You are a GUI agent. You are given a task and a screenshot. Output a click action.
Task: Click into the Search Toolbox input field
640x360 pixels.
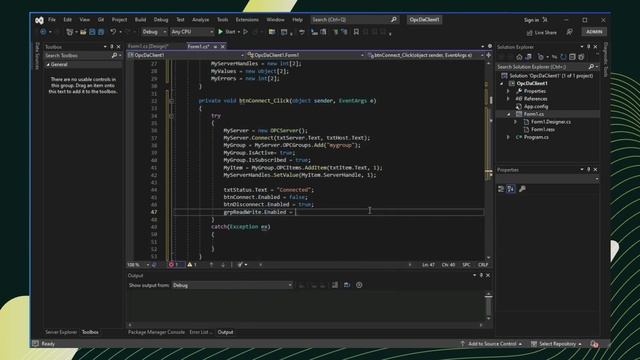(x=78, y=55)
